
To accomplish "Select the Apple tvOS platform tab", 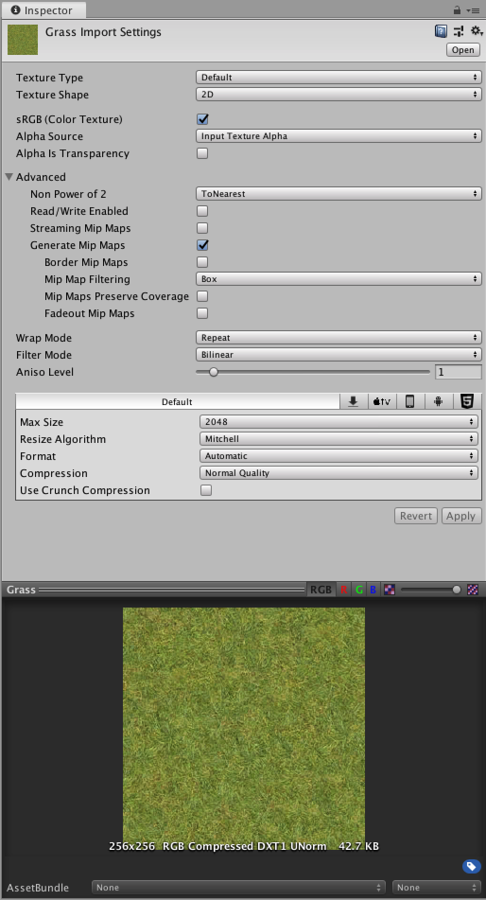I will tap(382, 401).
